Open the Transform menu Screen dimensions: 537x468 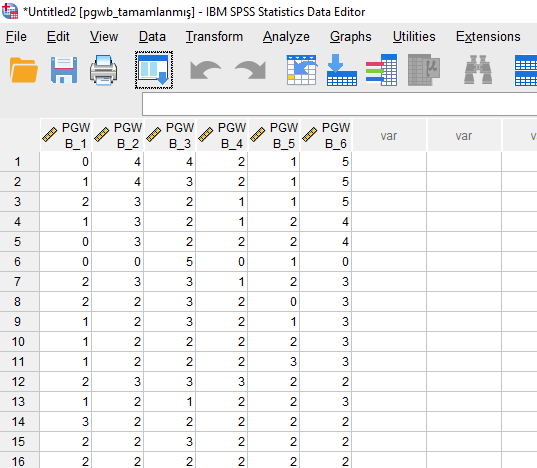tap(214, 37)
